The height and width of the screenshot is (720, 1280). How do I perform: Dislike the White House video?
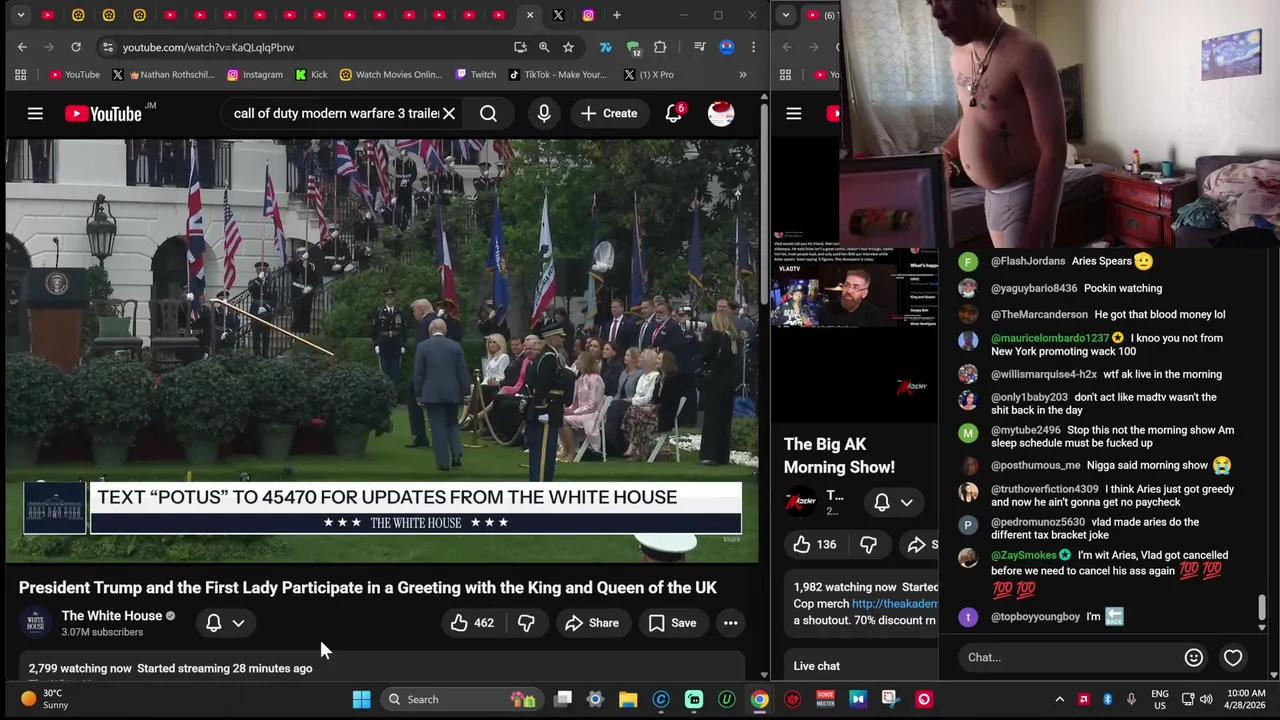[x=526, y=623]
